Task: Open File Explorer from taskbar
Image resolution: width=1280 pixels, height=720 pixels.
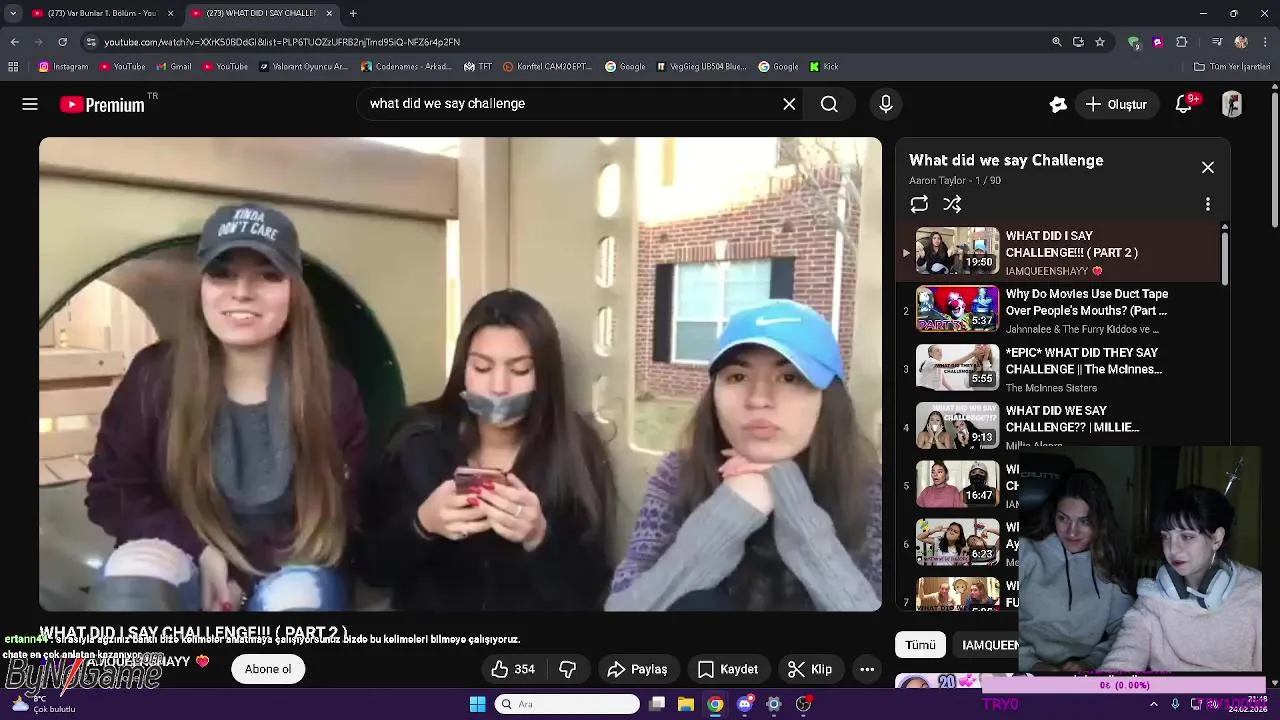Action: pyautogui.click(x=686, y=704)
